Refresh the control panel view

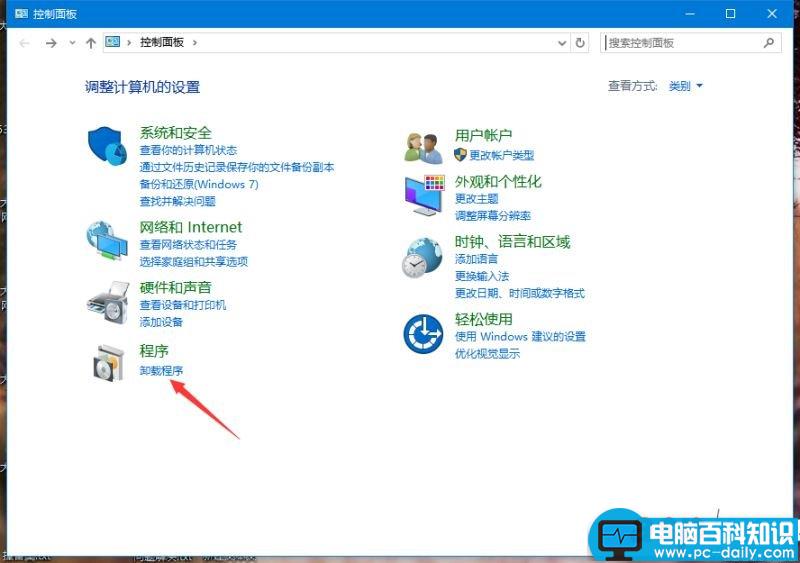(580, 43)
